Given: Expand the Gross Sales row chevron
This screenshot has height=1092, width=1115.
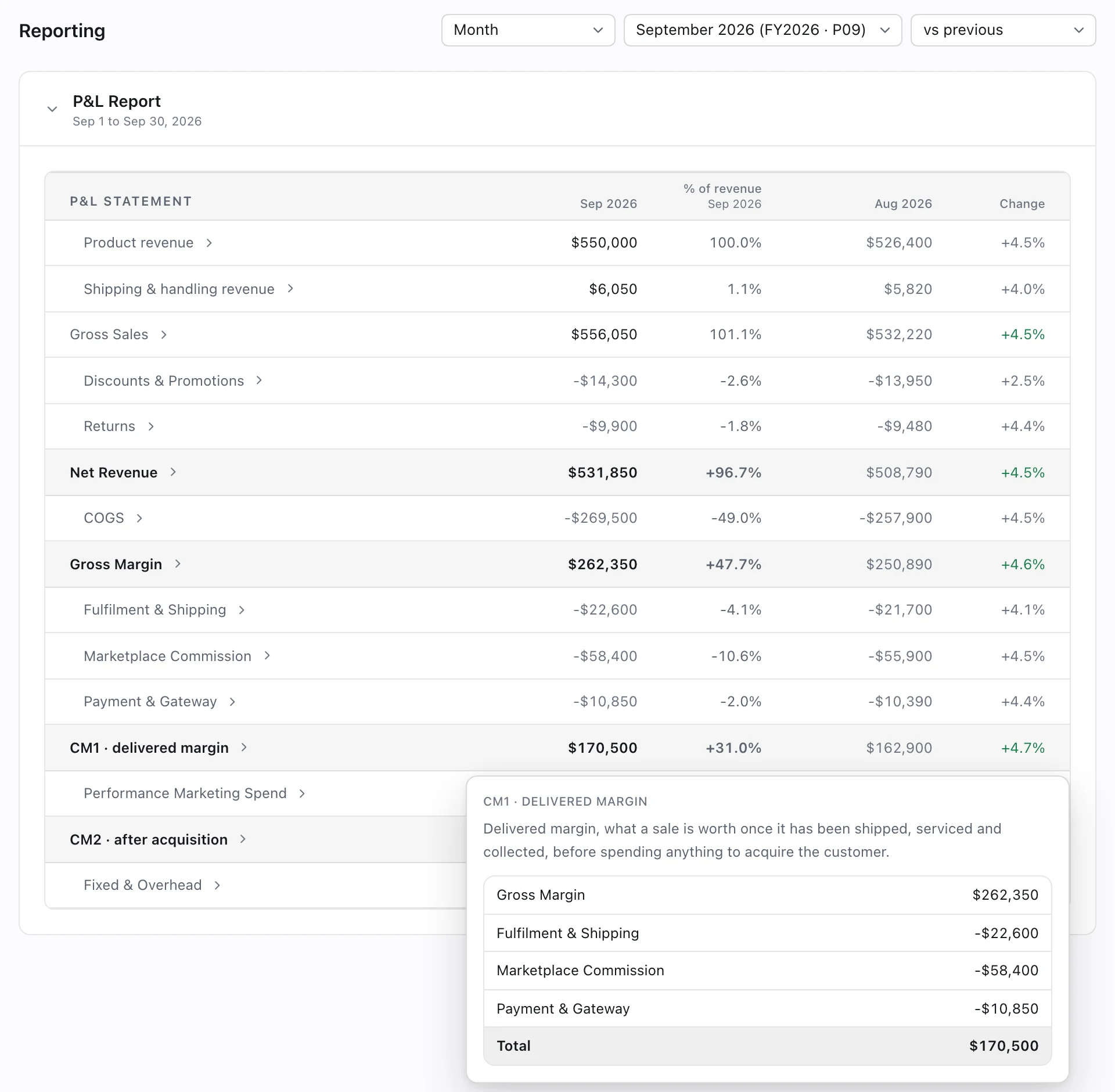Looking at the screenshot, I should pos(164,335).
